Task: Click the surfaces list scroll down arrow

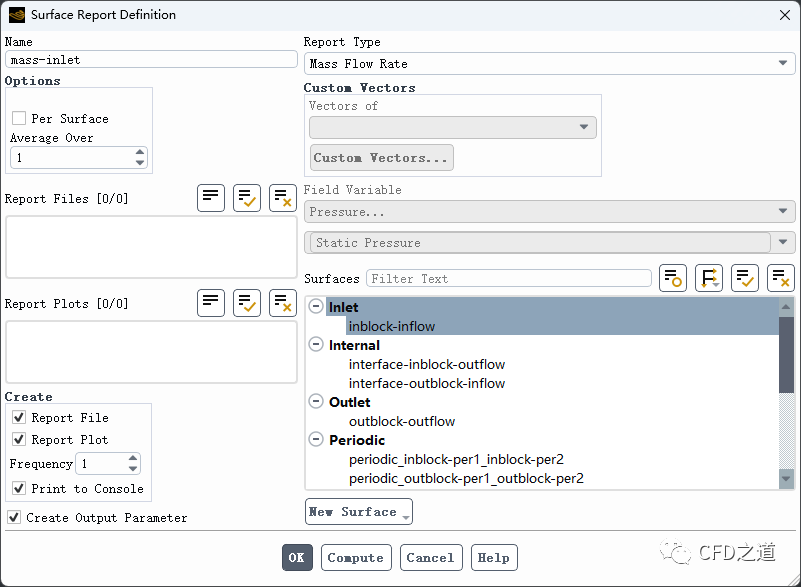Action: (x=786, y=479)
